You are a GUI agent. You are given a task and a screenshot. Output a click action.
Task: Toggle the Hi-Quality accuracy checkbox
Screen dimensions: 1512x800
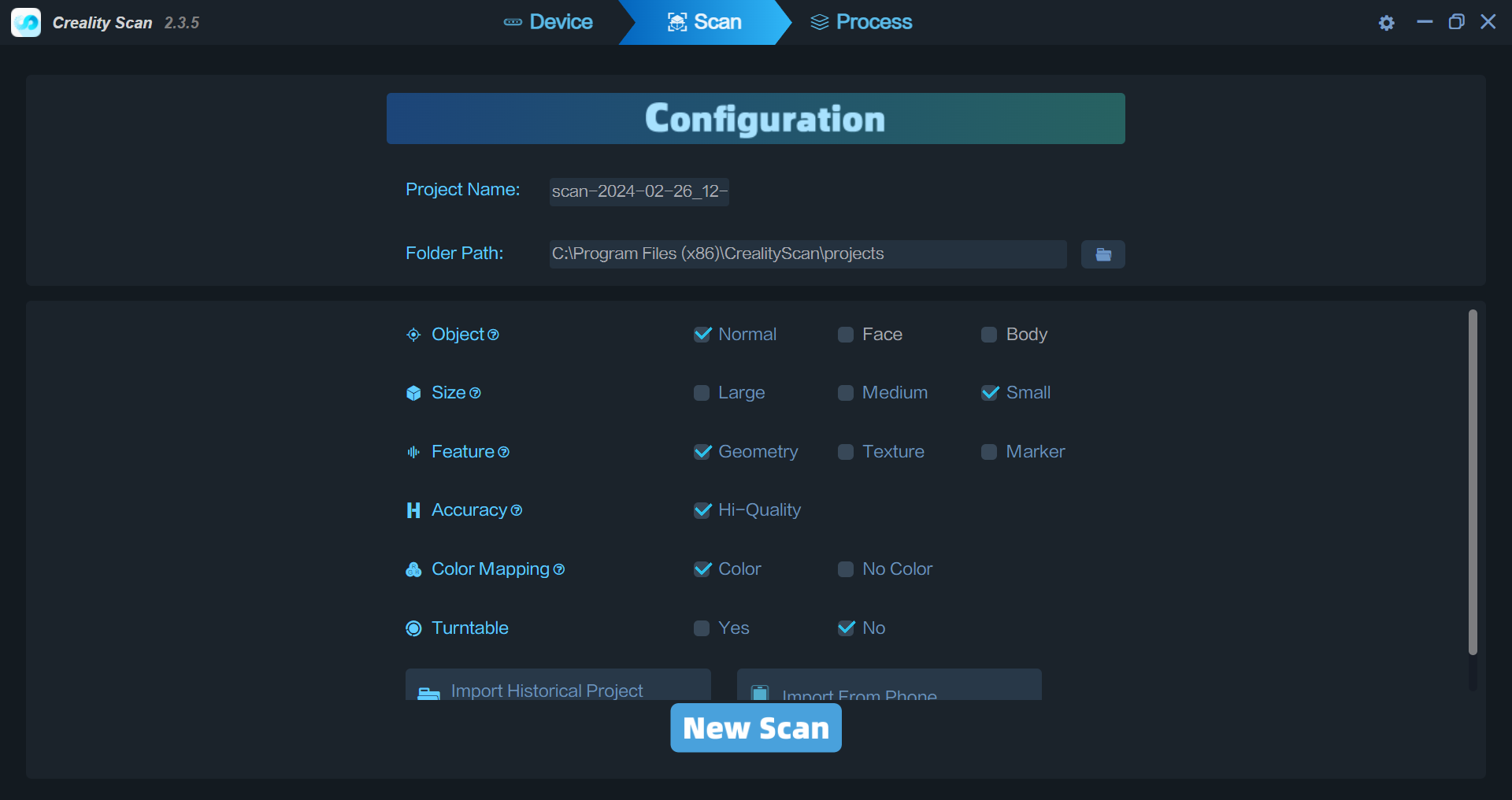(x=702, y=510)
